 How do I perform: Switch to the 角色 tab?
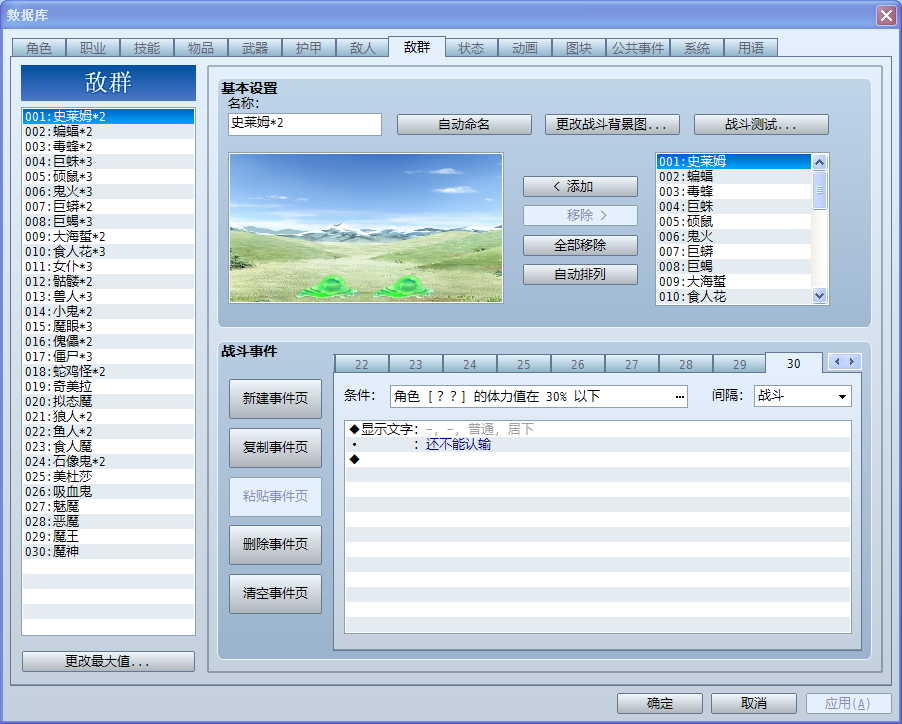point(39,48)
